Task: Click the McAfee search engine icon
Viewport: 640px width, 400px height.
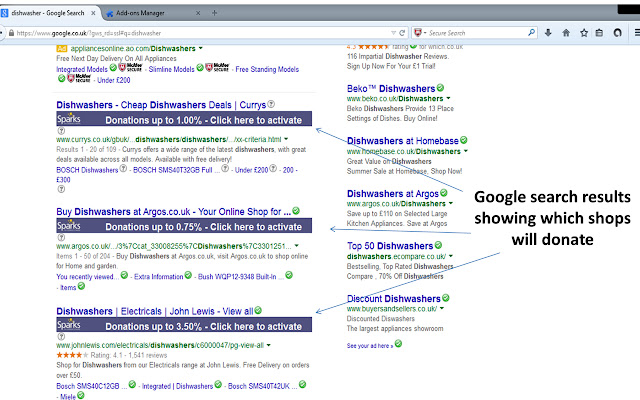Action: click(x=418, y=32)
